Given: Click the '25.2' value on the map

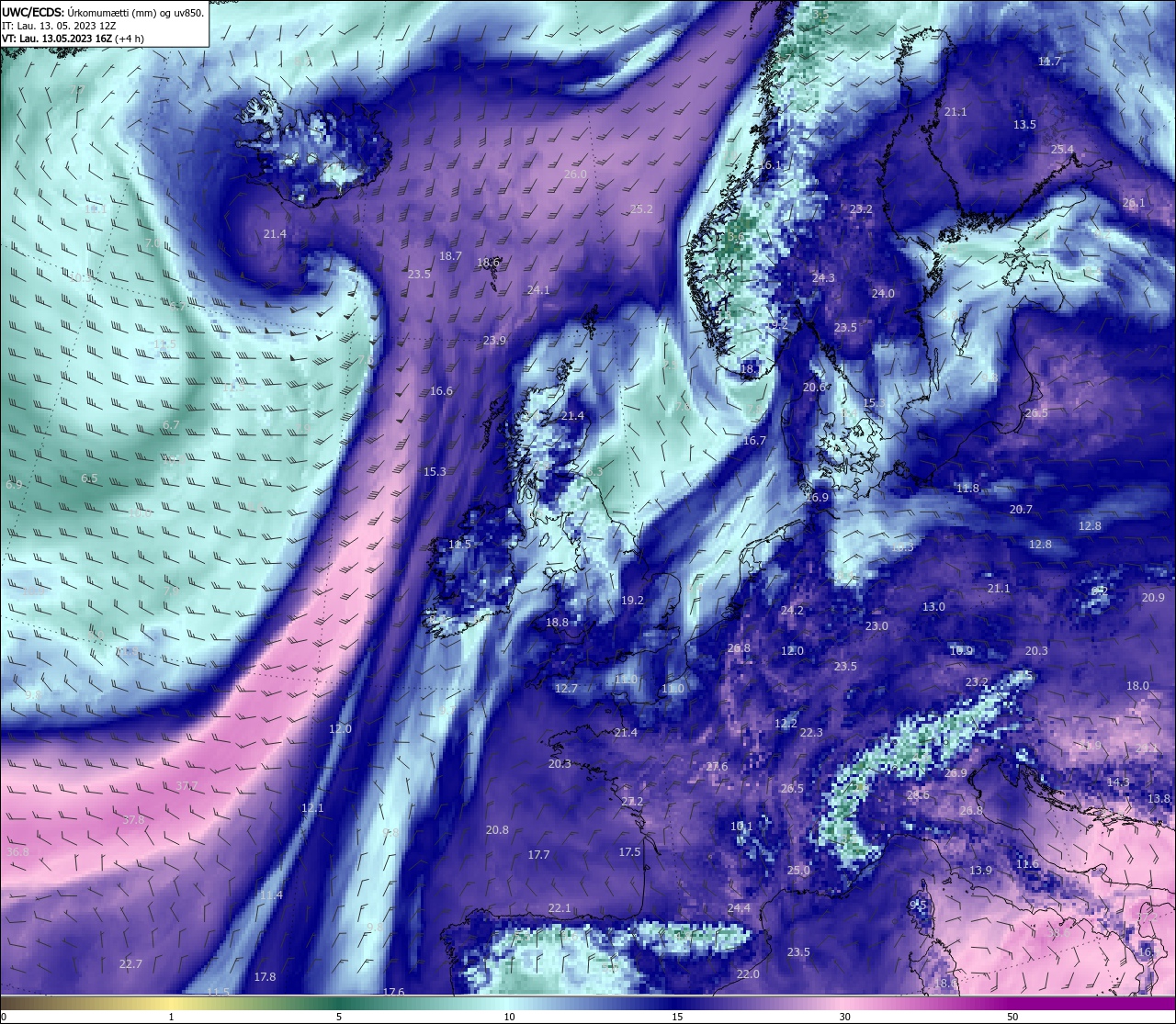Looking at the screenshot, I should coord(641,209).
